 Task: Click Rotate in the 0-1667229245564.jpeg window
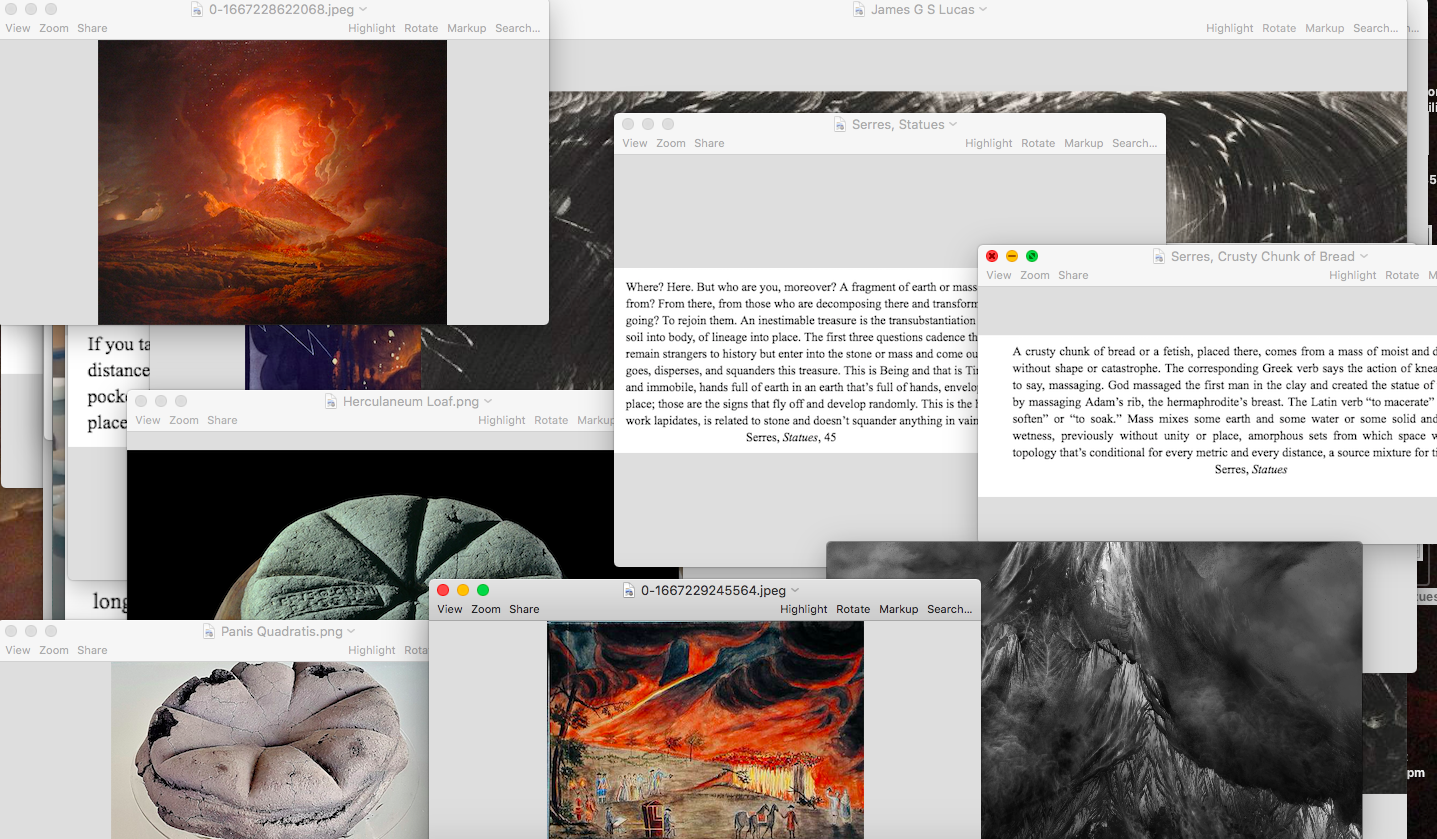point(853,609)
